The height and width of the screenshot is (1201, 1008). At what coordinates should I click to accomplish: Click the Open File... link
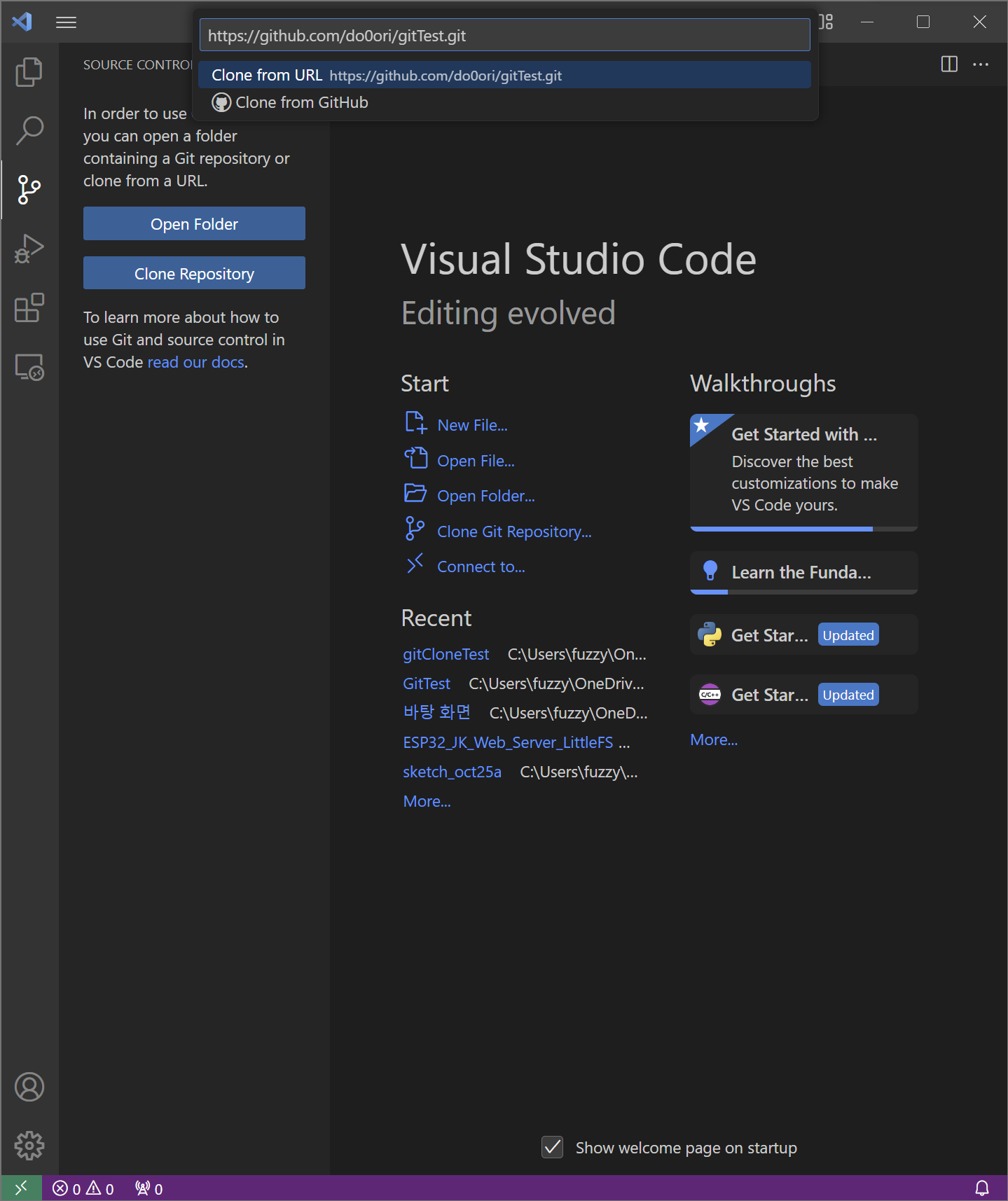point(476,461)
